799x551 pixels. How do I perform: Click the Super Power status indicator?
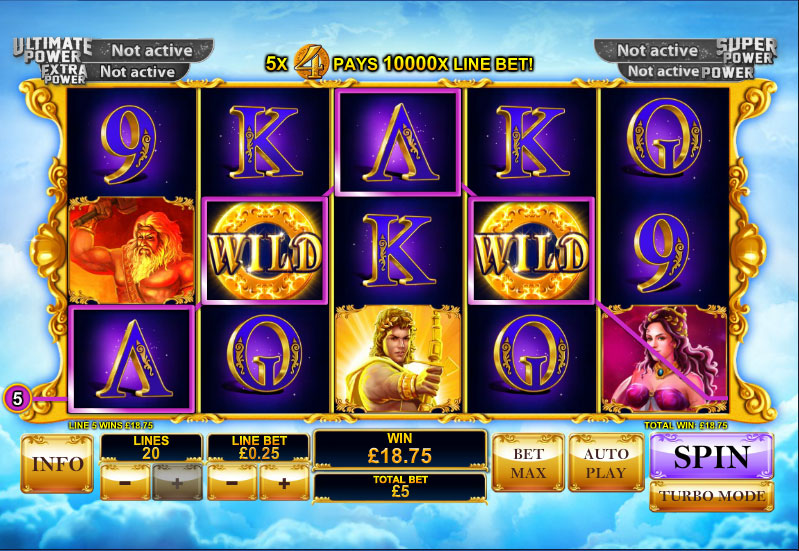pyautogui.click(x=656, y=50)
